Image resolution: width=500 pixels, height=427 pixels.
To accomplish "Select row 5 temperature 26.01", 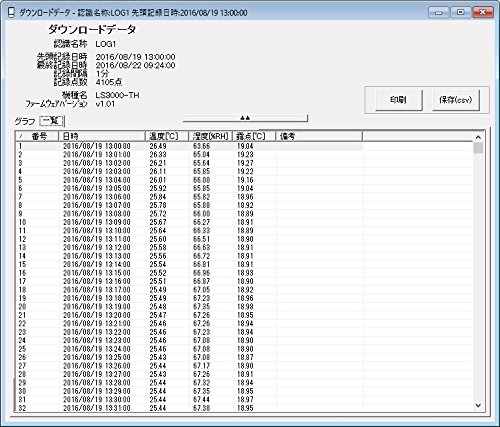I will (158, 180).
